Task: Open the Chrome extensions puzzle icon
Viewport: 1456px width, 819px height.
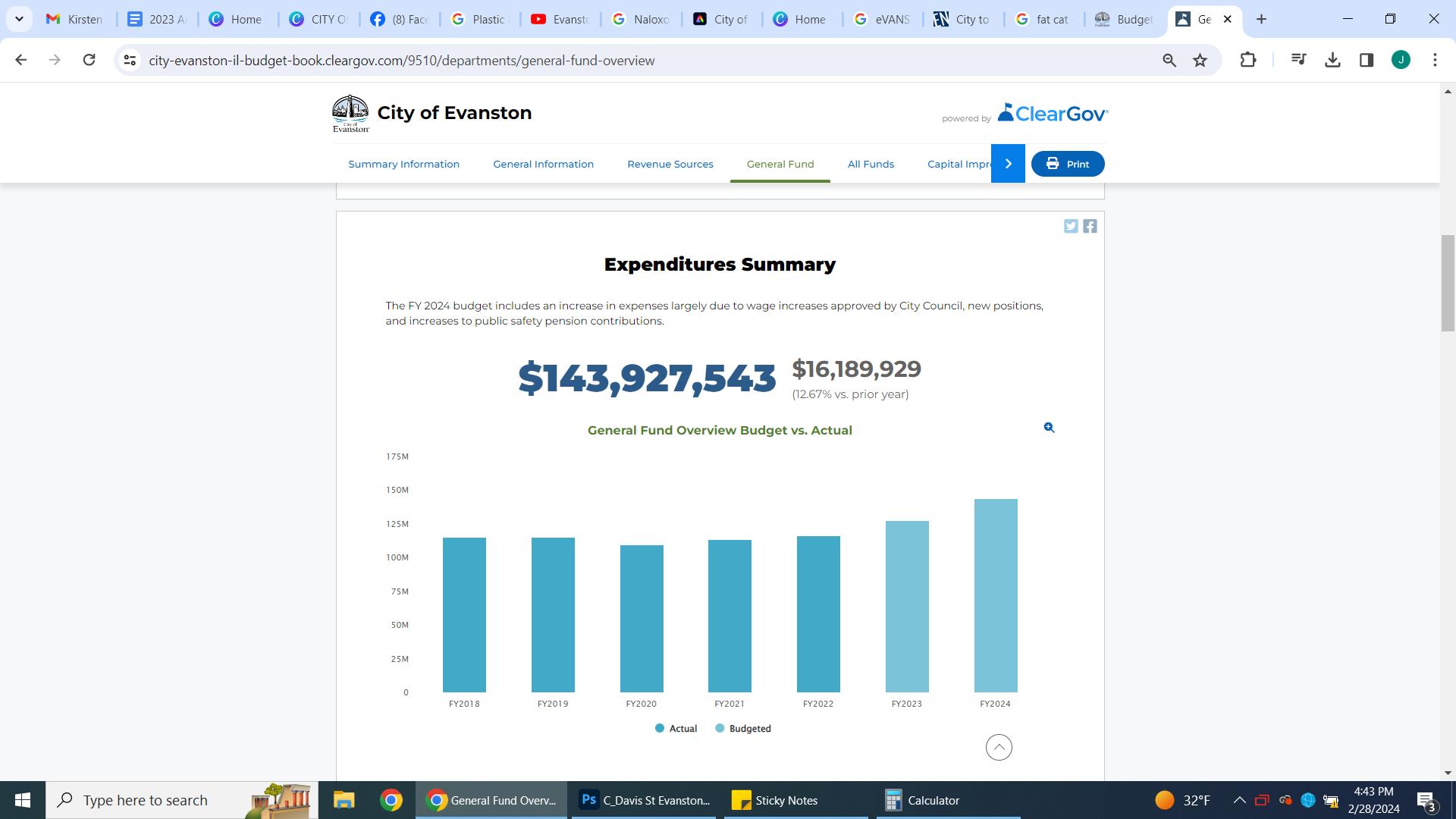Action: tap(1247, 60)
